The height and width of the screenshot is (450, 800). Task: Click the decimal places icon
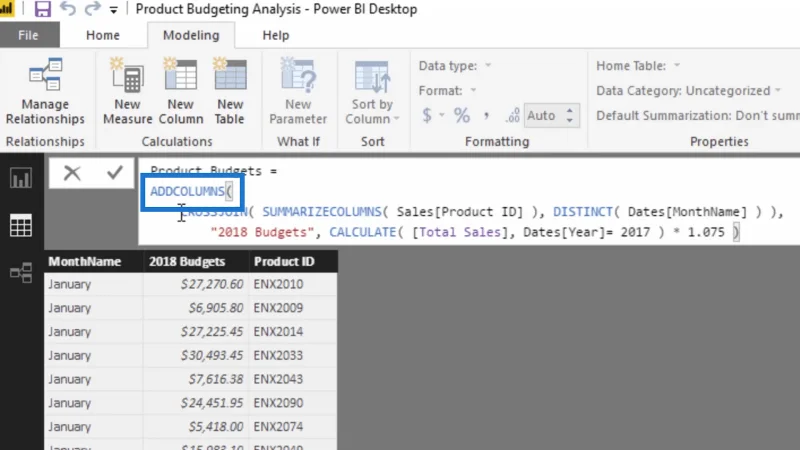[x=512, y=116]
